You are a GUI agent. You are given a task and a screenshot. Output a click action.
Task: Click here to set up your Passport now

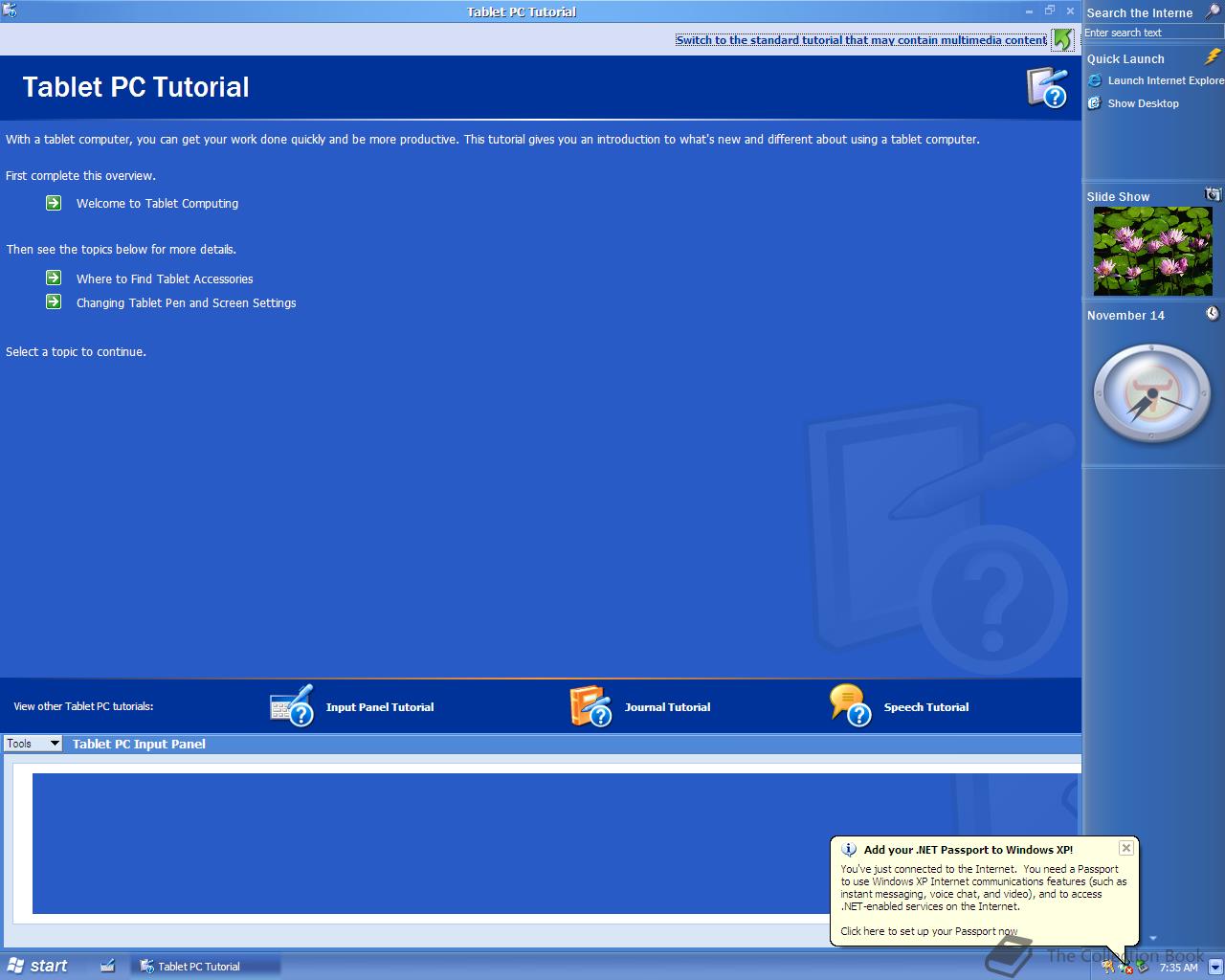929,931
